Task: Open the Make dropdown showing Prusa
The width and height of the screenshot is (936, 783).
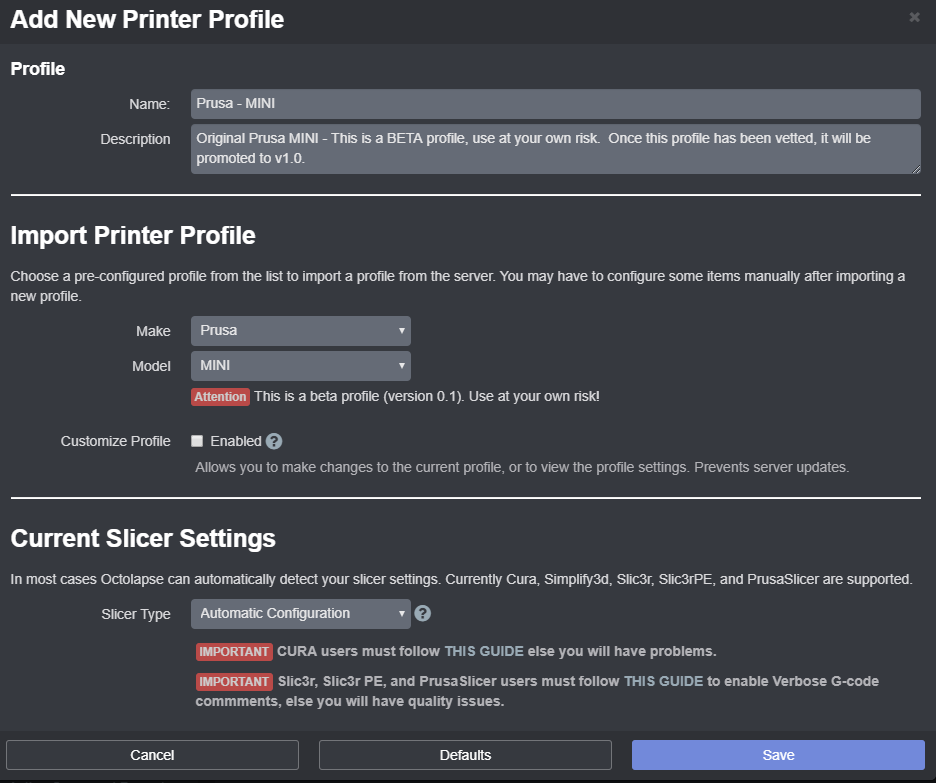Action: 301,331
